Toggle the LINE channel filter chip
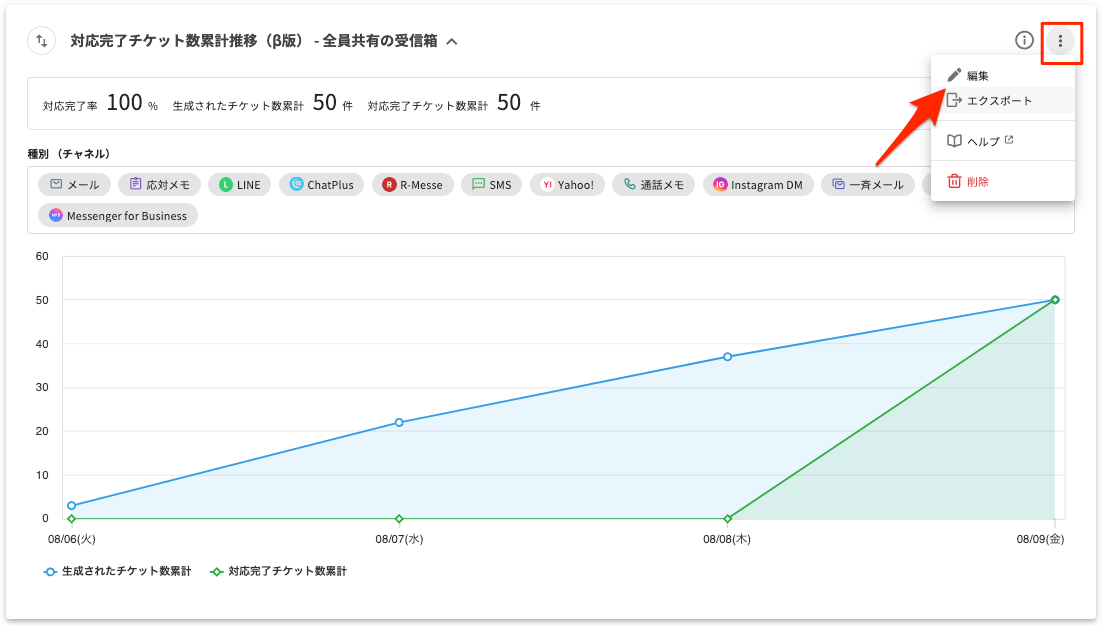 click(239, 185)
